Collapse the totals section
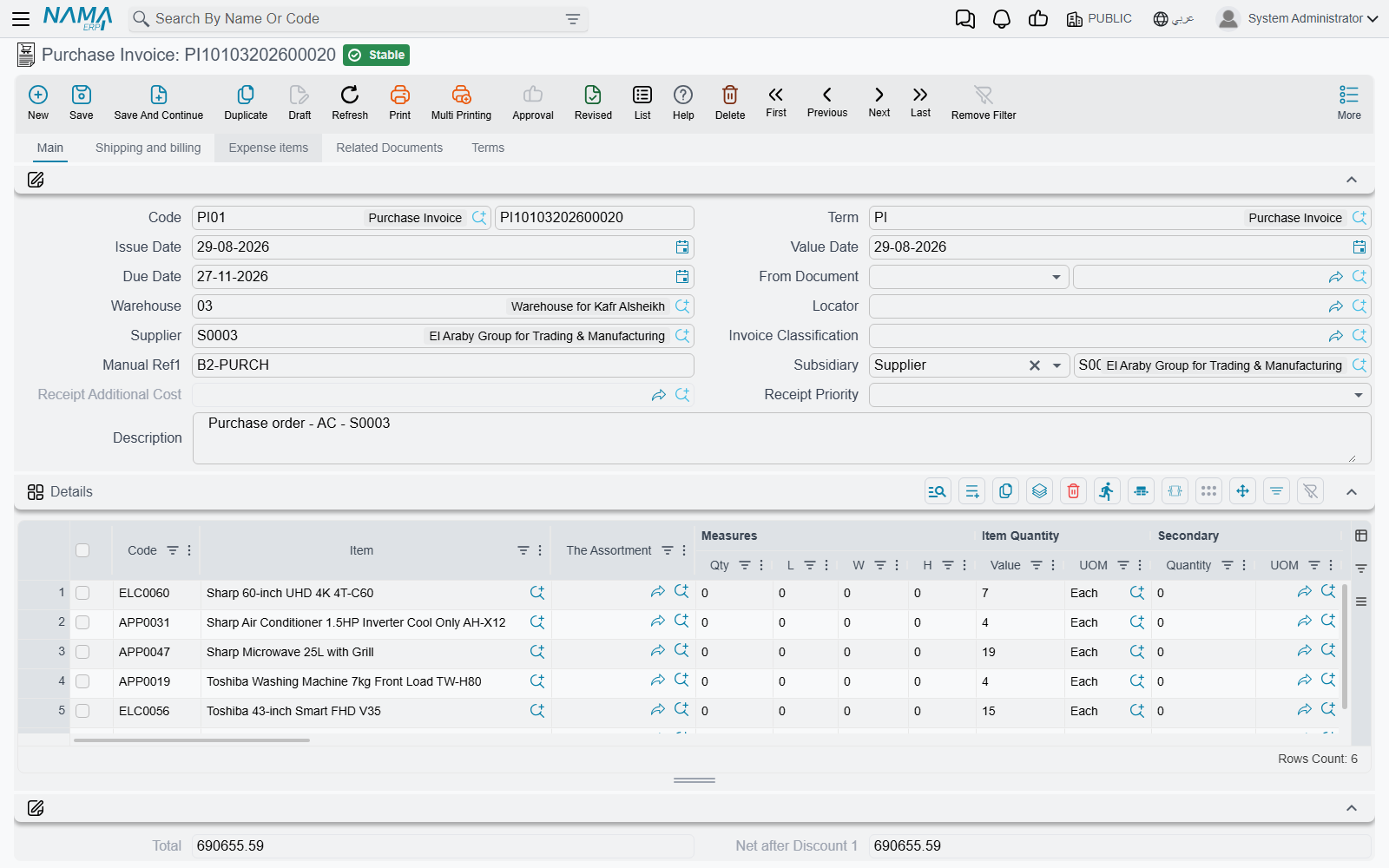Viewport: 1389px width, 868px height. 1352,808
